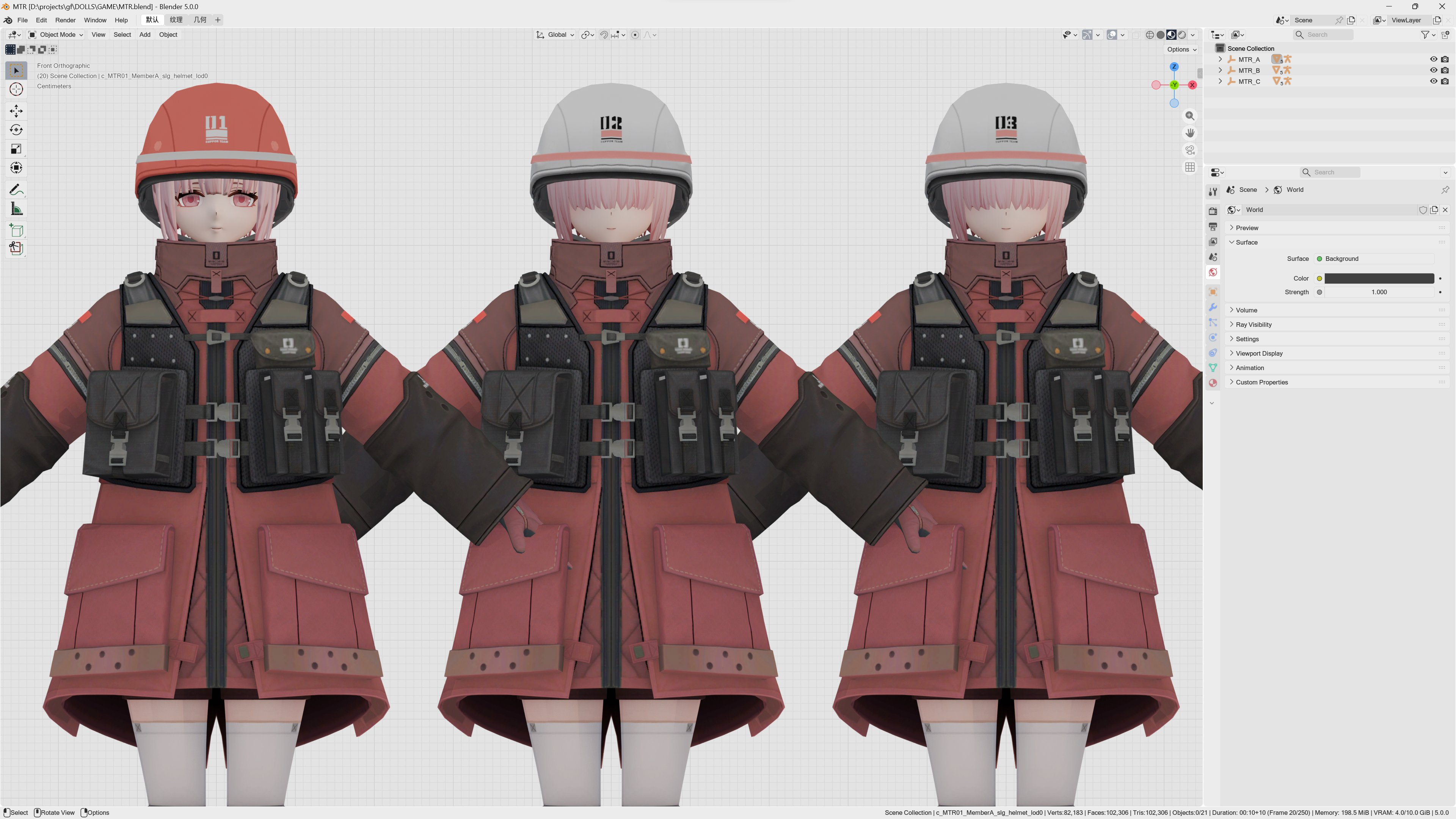Viewport: 1456px width, 819px height.
Task: Open the Material properties tab
Action: coord(1213,383)
